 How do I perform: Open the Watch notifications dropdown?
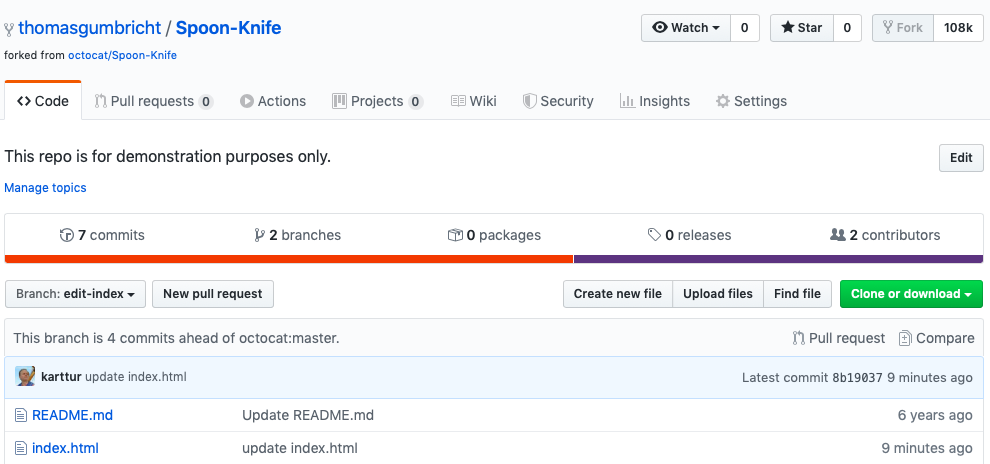pos(686,28)
